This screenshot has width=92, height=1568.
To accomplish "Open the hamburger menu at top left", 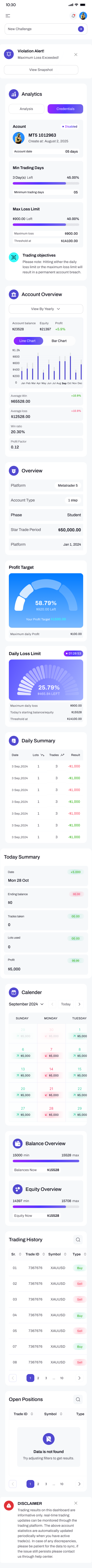I will coord(7,16).
